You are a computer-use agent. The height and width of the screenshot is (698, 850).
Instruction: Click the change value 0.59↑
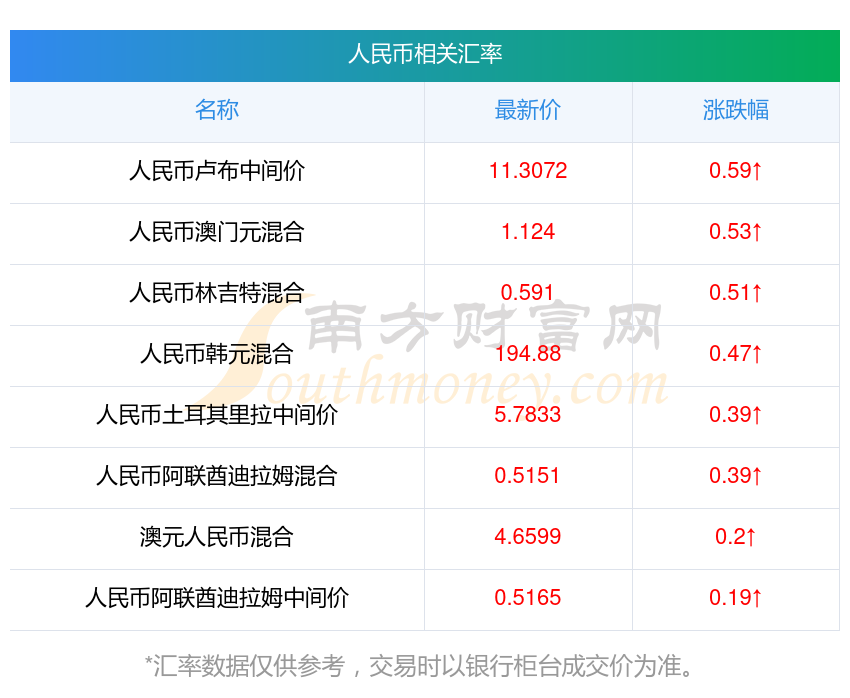736,171
